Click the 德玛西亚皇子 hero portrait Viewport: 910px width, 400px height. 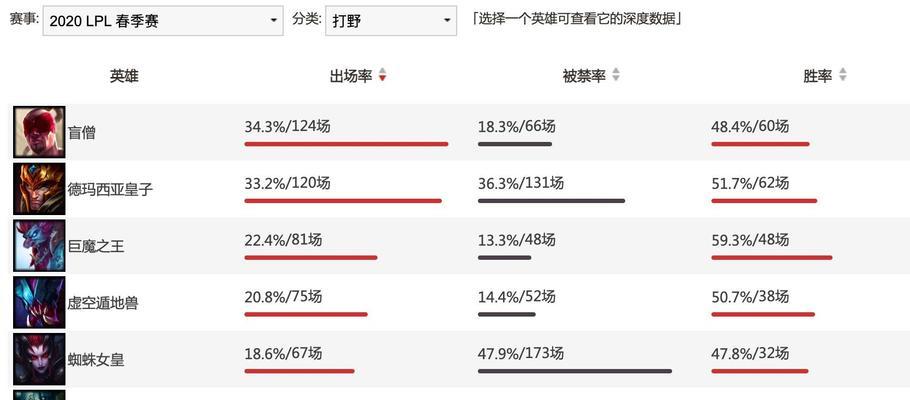click(x=39, y=189)
